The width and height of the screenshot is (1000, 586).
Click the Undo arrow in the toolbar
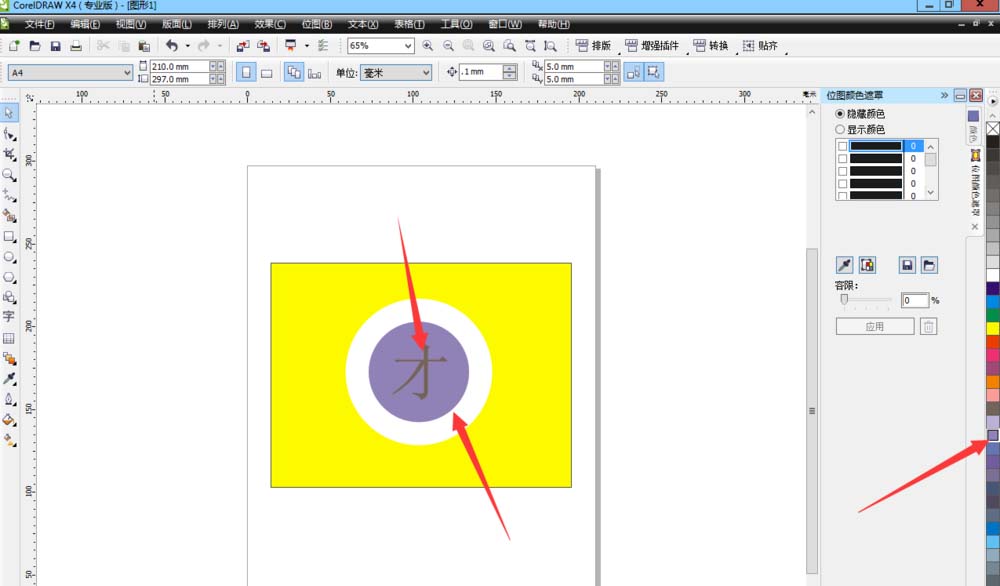pos(172,46)
